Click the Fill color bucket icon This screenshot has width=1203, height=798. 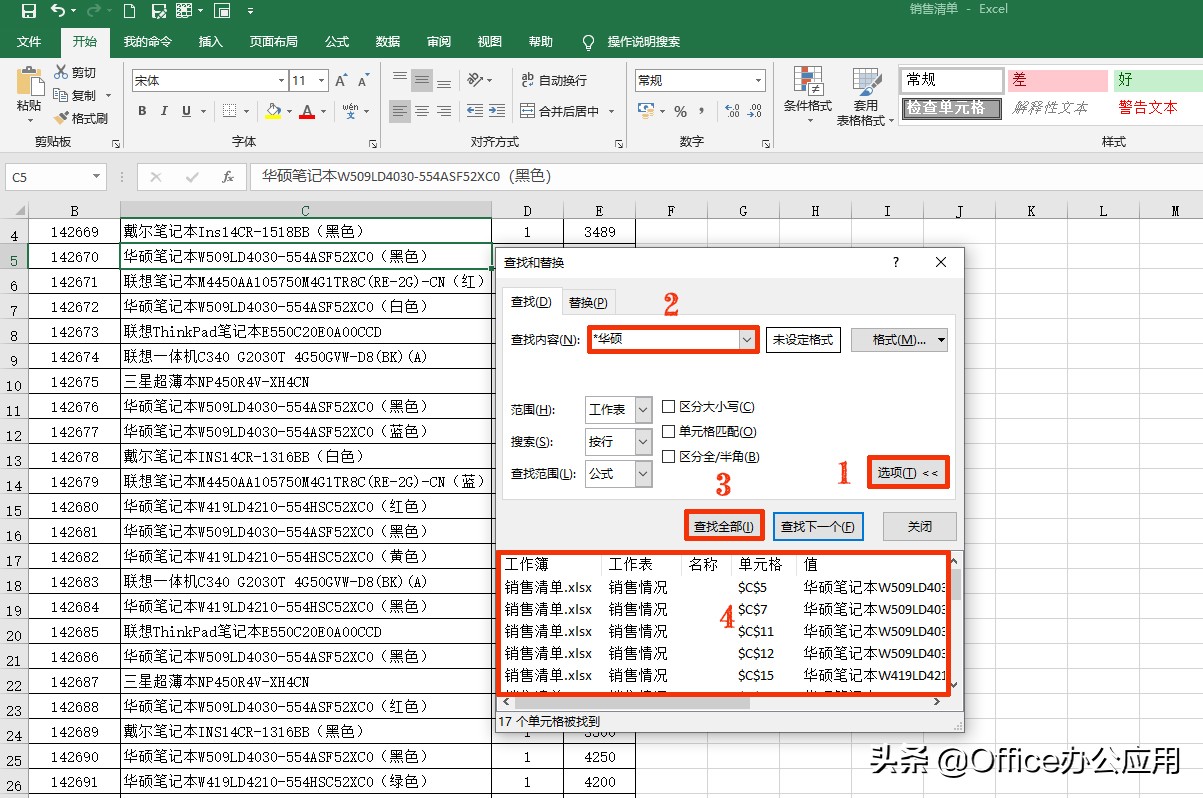point(273,111)
